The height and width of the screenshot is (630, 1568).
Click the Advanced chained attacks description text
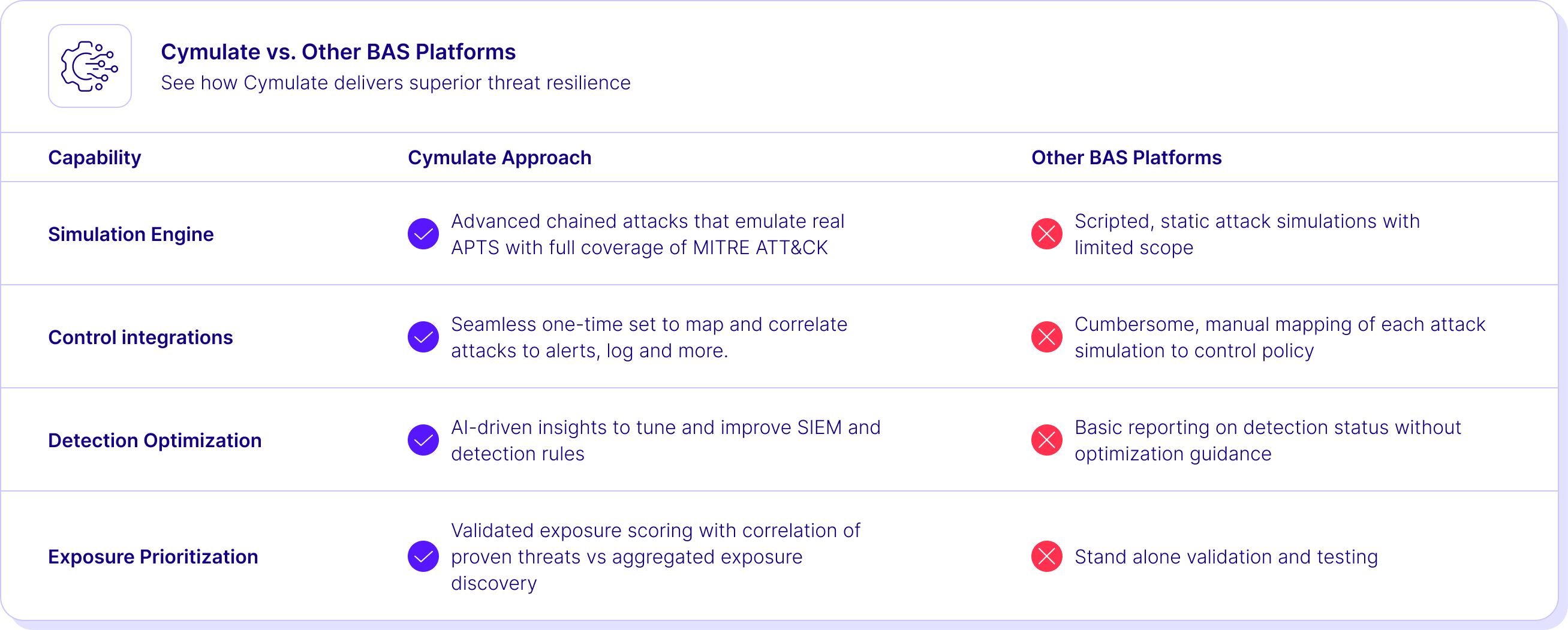(648, 234)
